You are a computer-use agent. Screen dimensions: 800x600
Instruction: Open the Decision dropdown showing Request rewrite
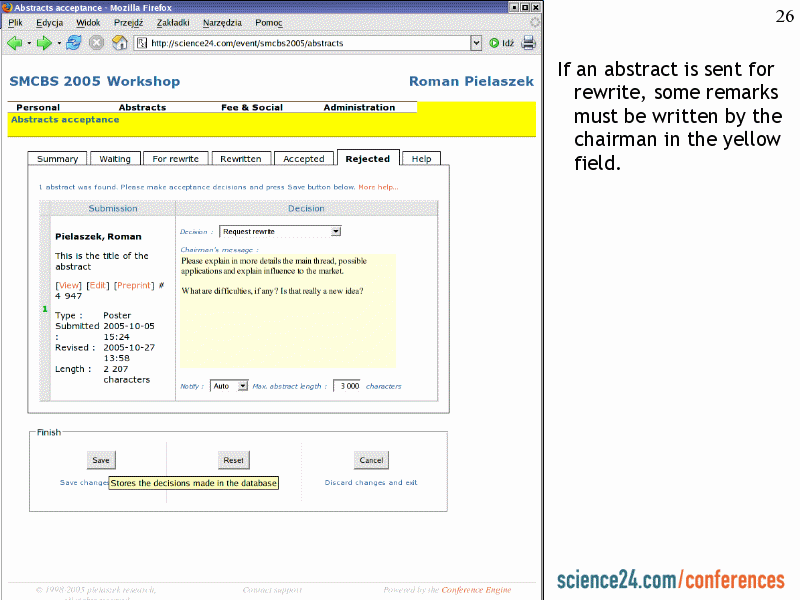(x=280, y=231)
